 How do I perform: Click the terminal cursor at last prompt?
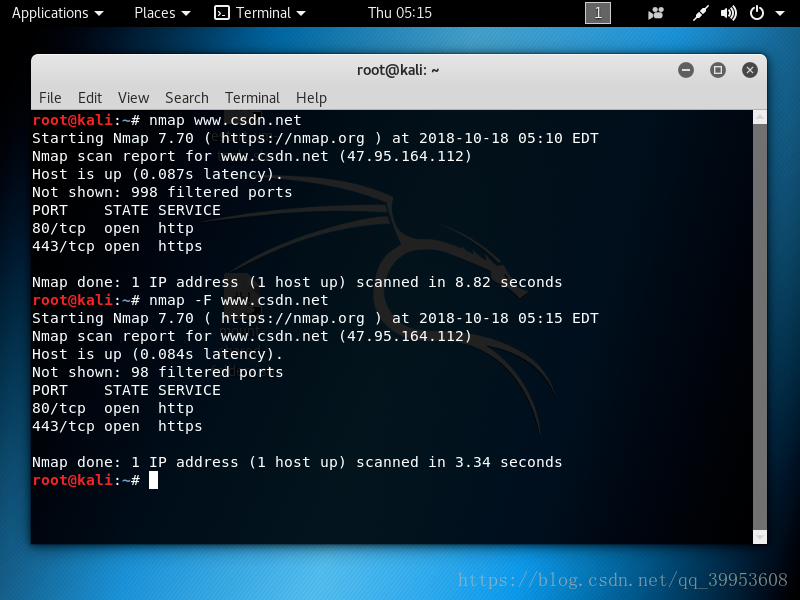[x=153, y=480]
